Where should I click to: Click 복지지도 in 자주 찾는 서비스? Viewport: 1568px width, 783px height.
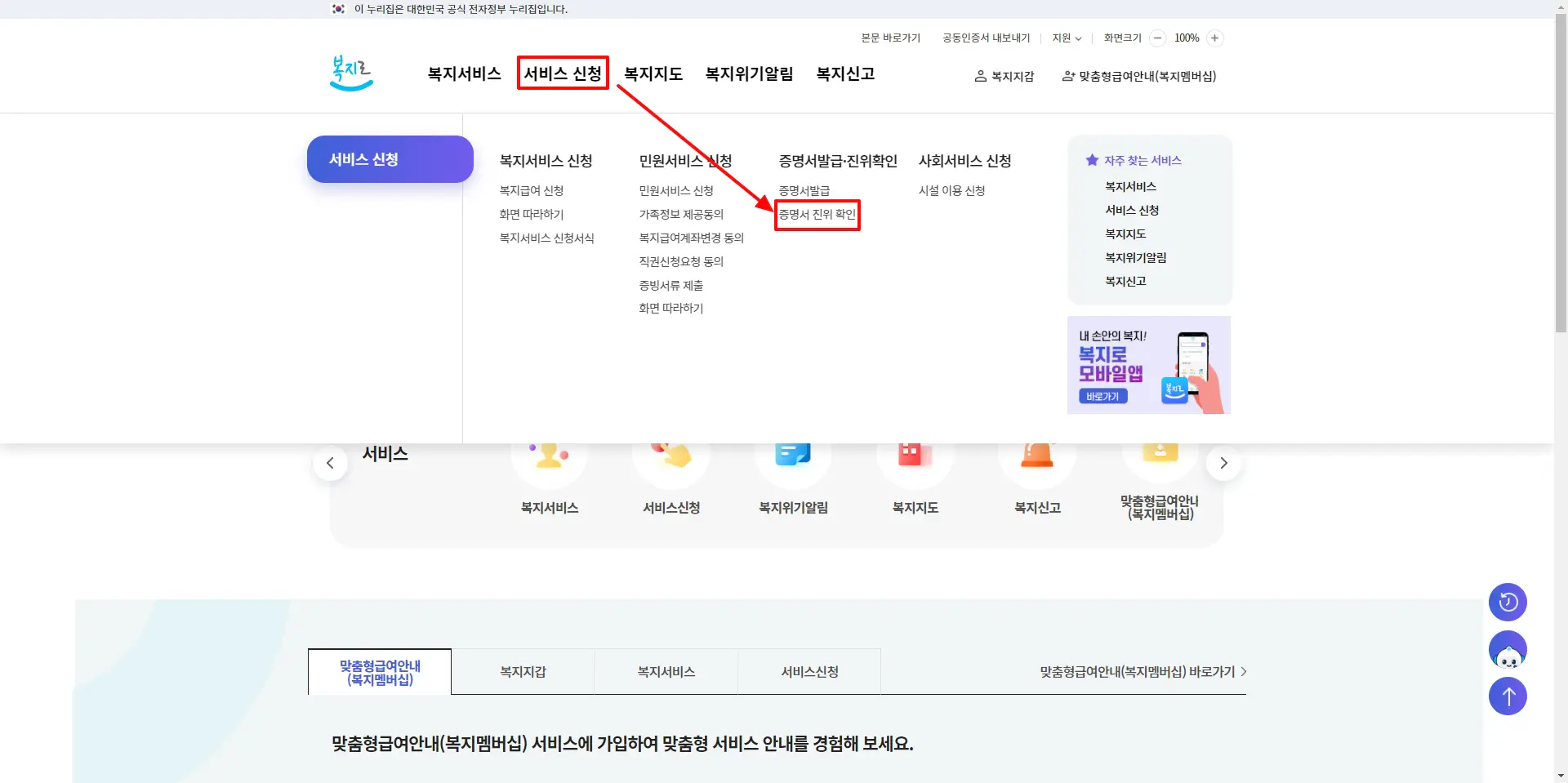point(1125,234)
